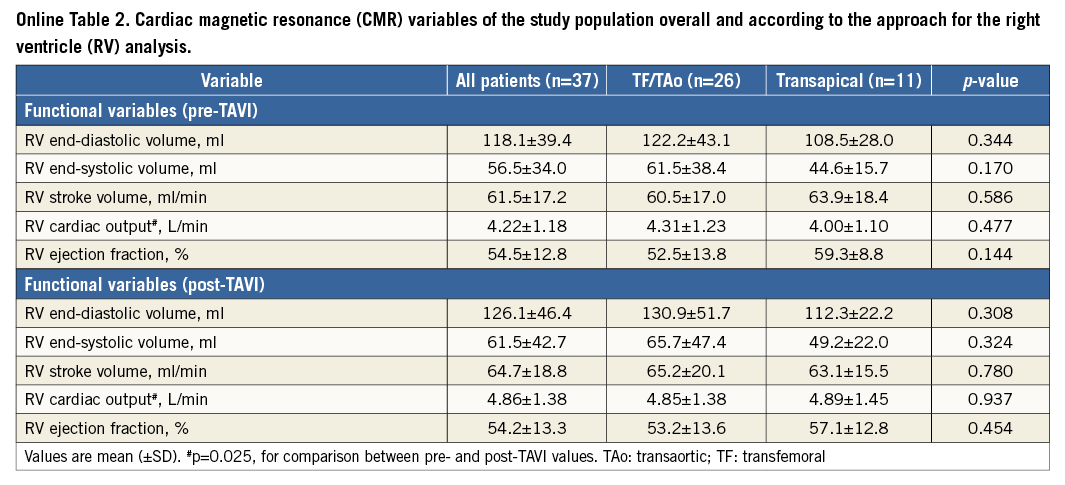Select the 118.1±39.4 cell
The height and width of the screenshot is (485, 1065).
point(526,139)
